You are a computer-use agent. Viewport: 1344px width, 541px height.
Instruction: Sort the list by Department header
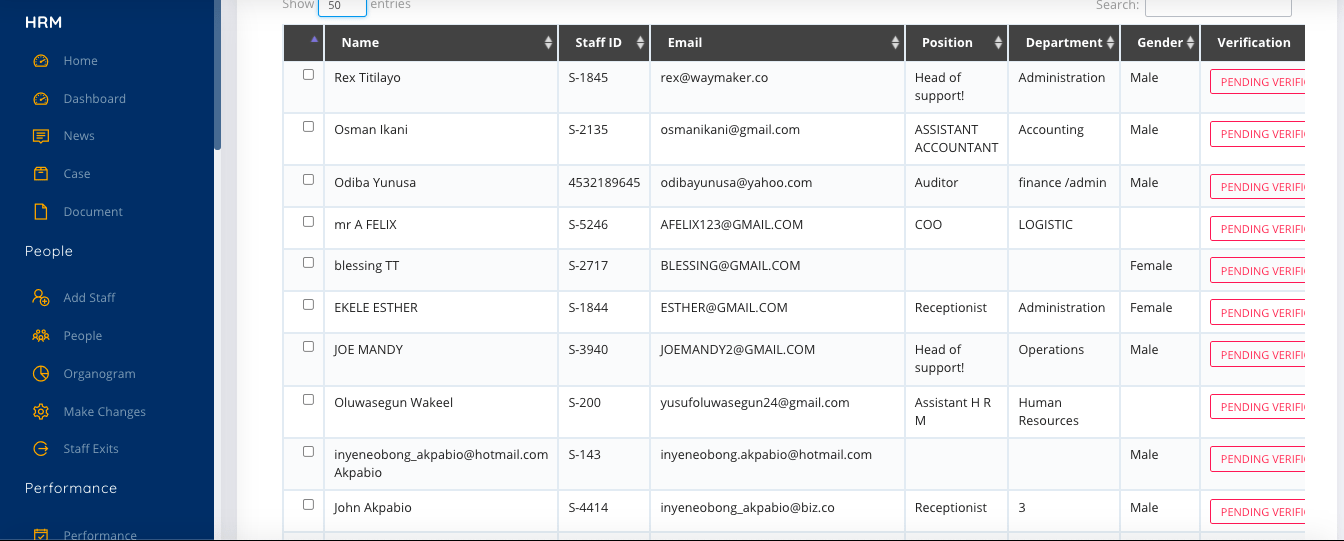pyautogui.click(x=1064, y=43)
